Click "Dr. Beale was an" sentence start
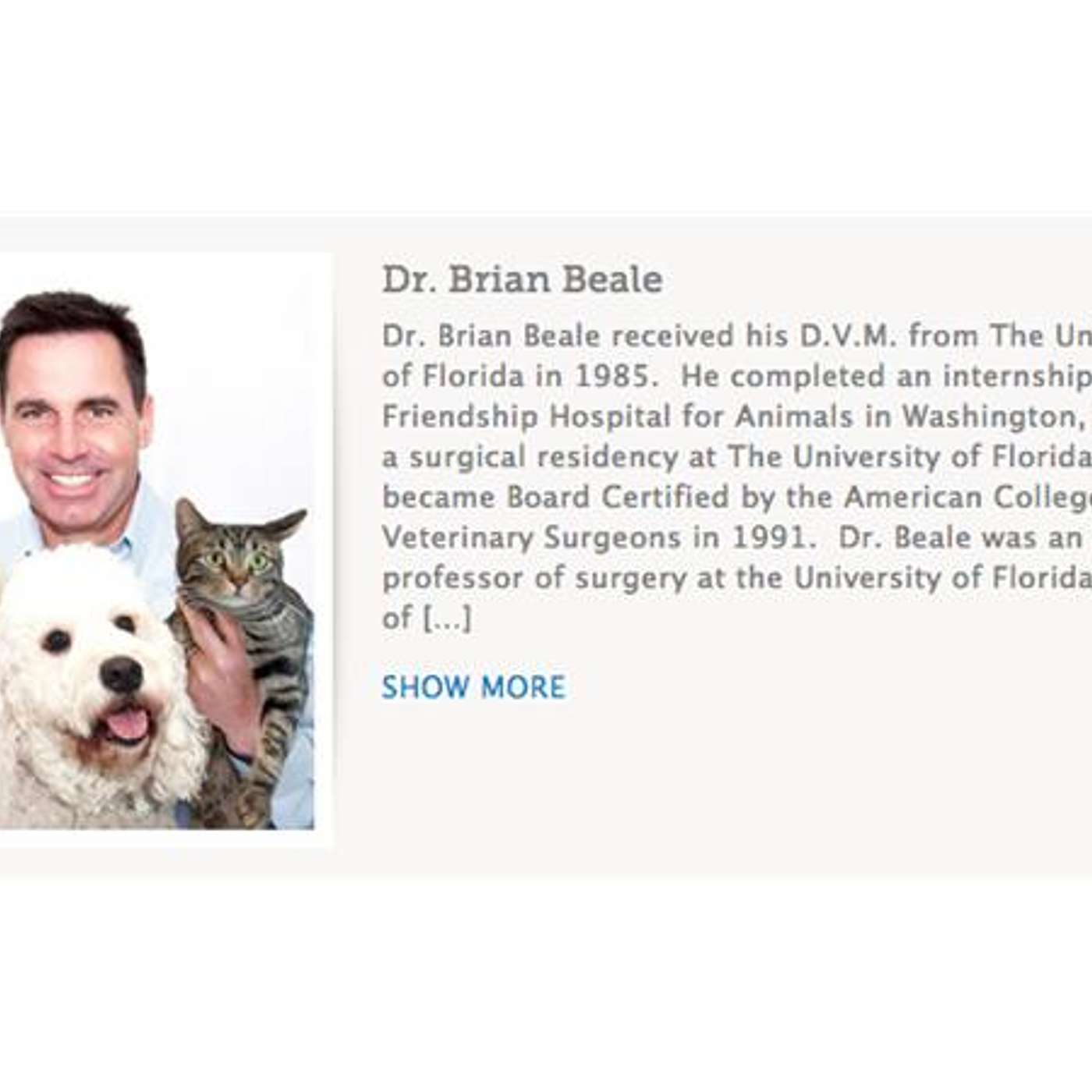This screenshot has width=1092, height=1092. pyautogui.click(x=961, y=538)
